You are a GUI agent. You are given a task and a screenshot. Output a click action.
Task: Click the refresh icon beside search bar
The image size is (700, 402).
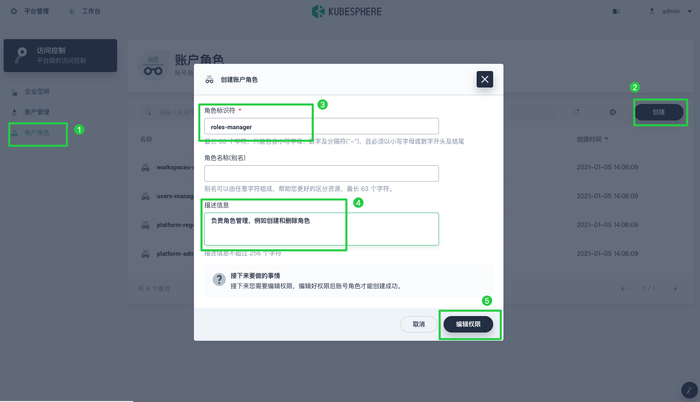[577, 112]
